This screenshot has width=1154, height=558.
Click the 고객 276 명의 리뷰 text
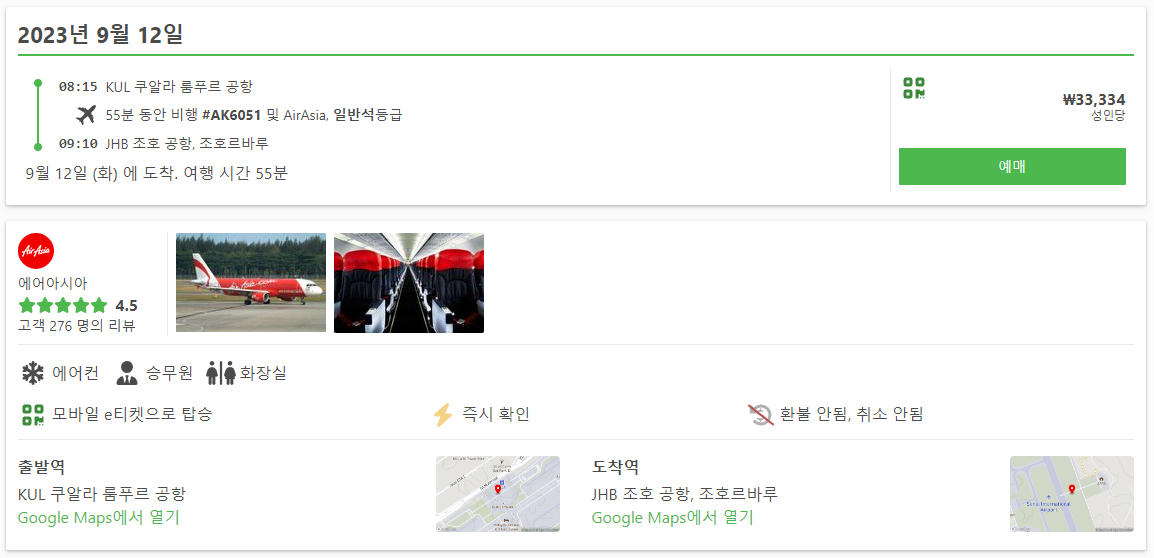(x=77, y=325)
